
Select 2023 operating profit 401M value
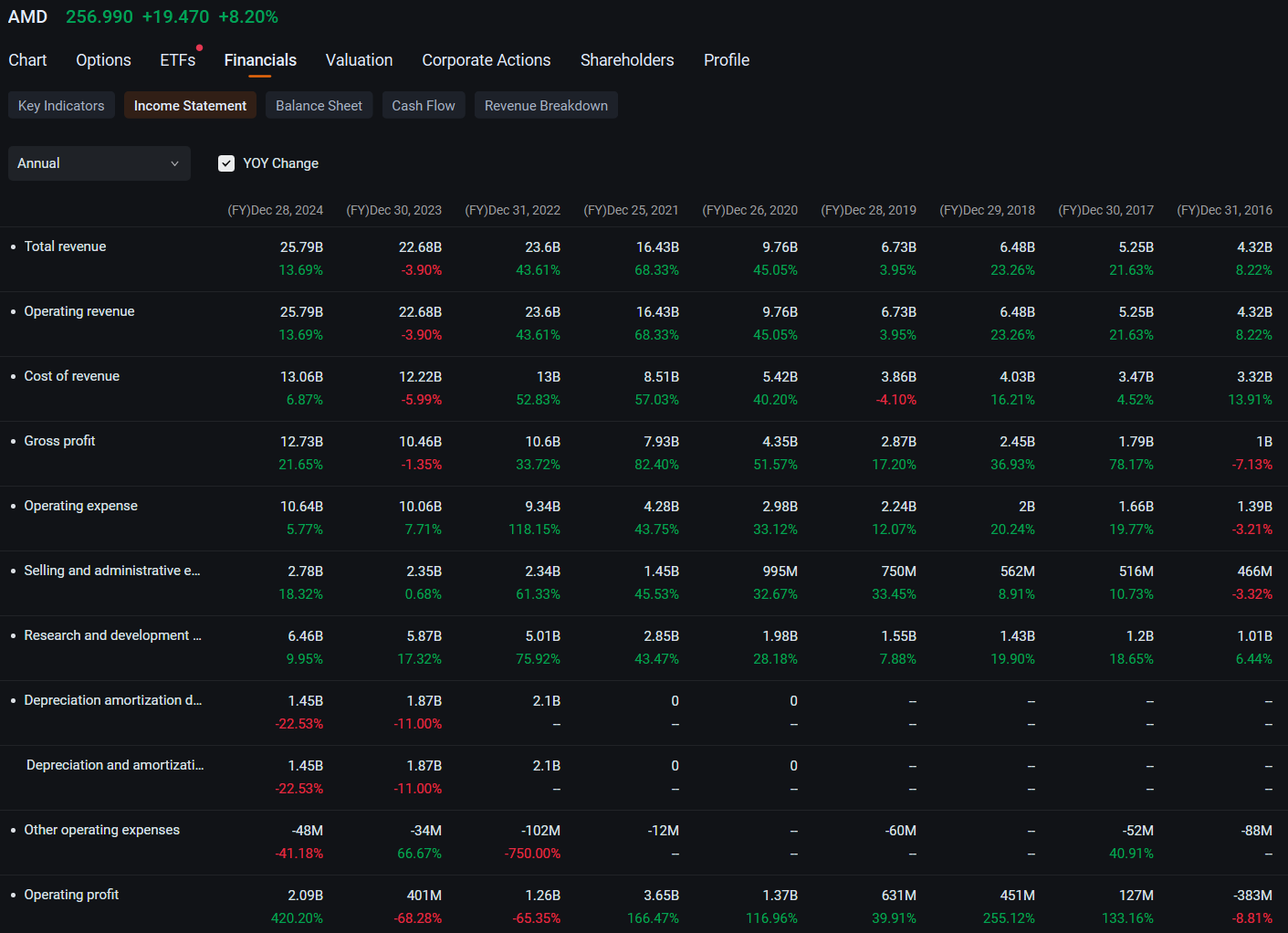click(424, 896)
